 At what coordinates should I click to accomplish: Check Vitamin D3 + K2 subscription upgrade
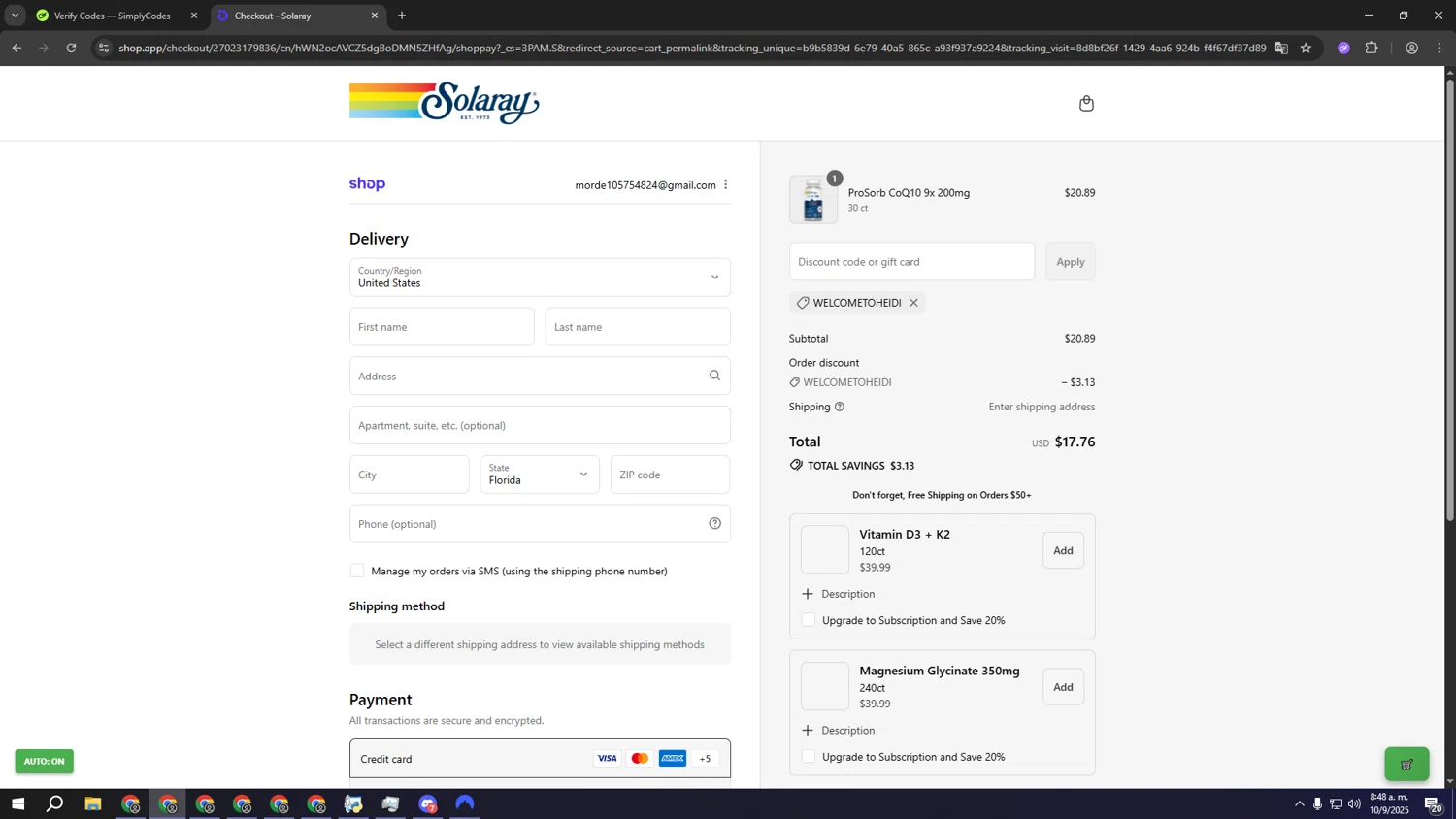tap(809, 620)
